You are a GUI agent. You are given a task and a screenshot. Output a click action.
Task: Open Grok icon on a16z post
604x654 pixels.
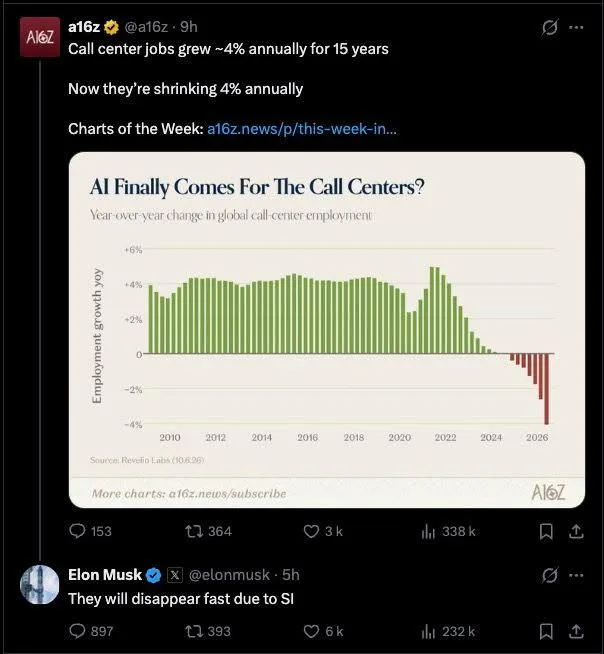[549, 28]
